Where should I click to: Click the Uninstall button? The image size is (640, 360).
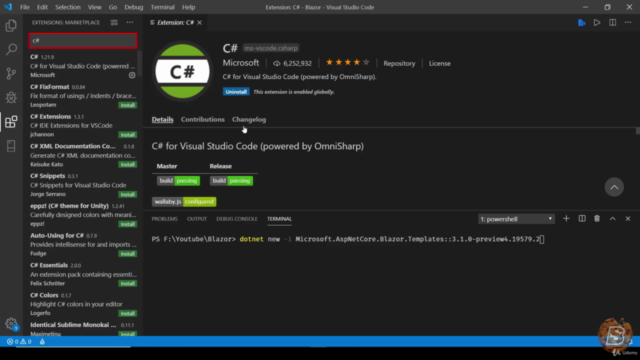[x=236, y=92]
